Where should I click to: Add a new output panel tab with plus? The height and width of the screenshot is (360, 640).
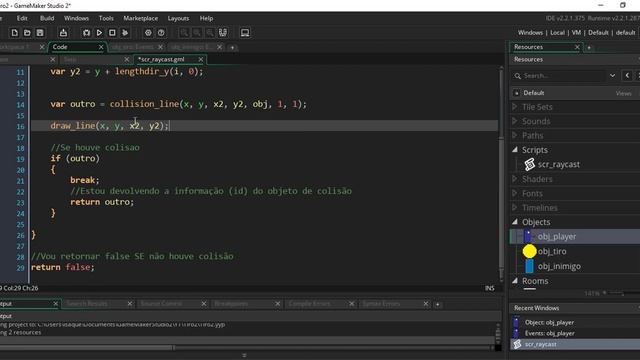click(438, 304)
